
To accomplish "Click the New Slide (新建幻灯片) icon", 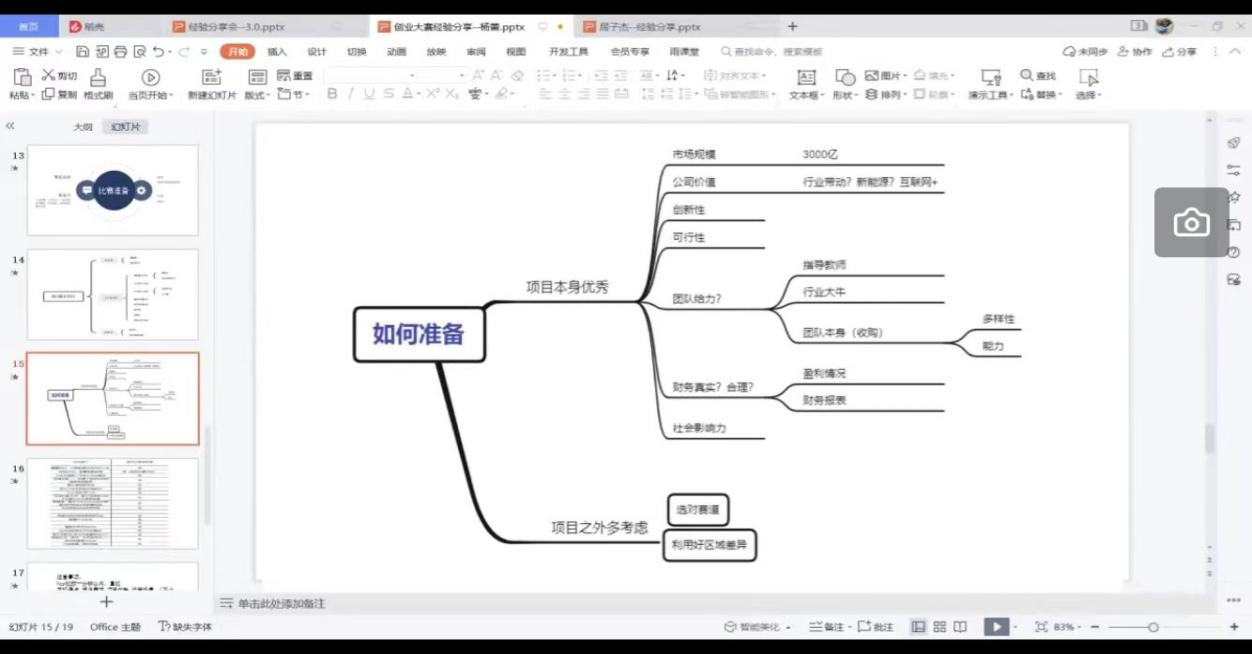I will 211,78.
